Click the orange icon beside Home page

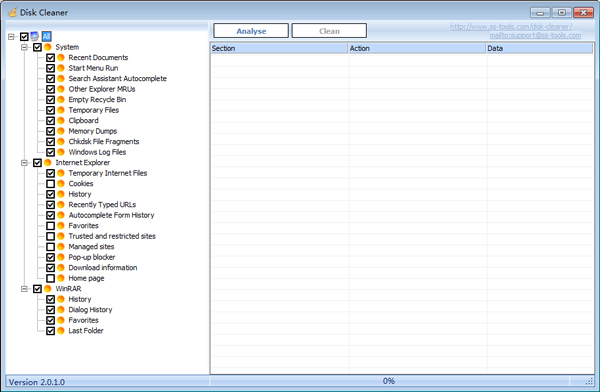coord(60,278)
